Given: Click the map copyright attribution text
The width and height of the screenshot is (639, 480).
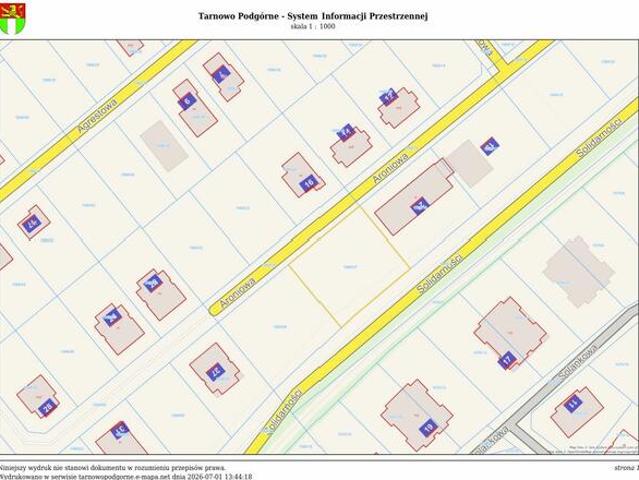Looking at the screenshot, I should point(604,450).
